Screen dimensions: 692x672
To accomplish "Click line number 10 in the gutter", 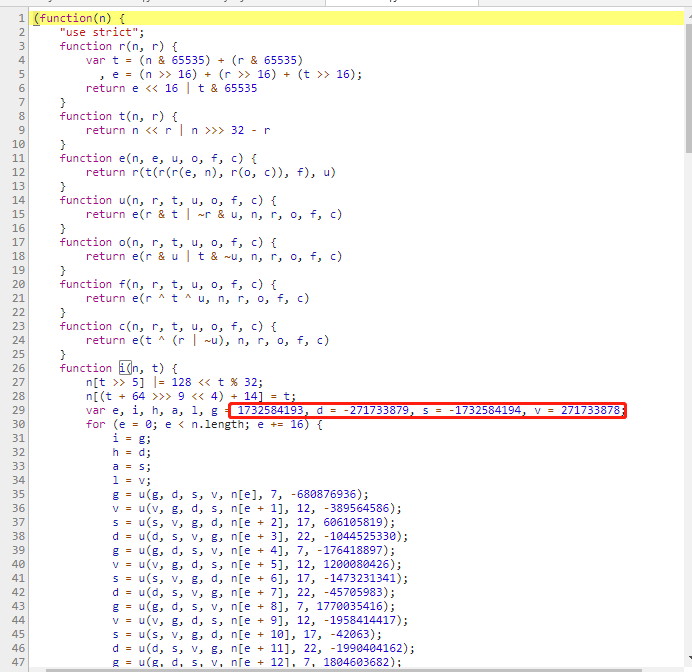I will 19,144.
